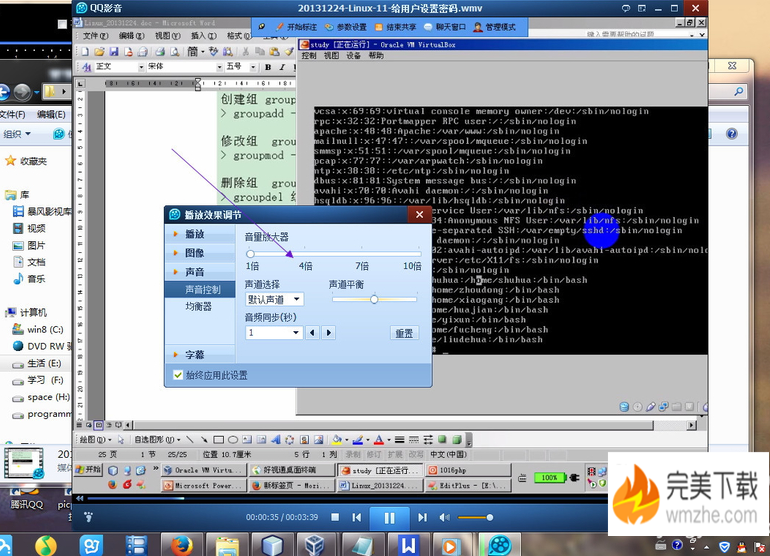Toggle Bold formatting in Word
Screen dimensions: 770x556
268,67
